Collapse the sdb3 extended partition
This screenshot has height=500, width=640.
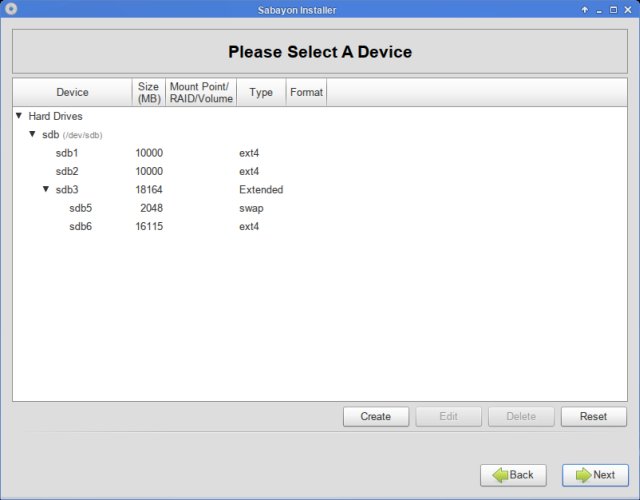tap(46, 189)
